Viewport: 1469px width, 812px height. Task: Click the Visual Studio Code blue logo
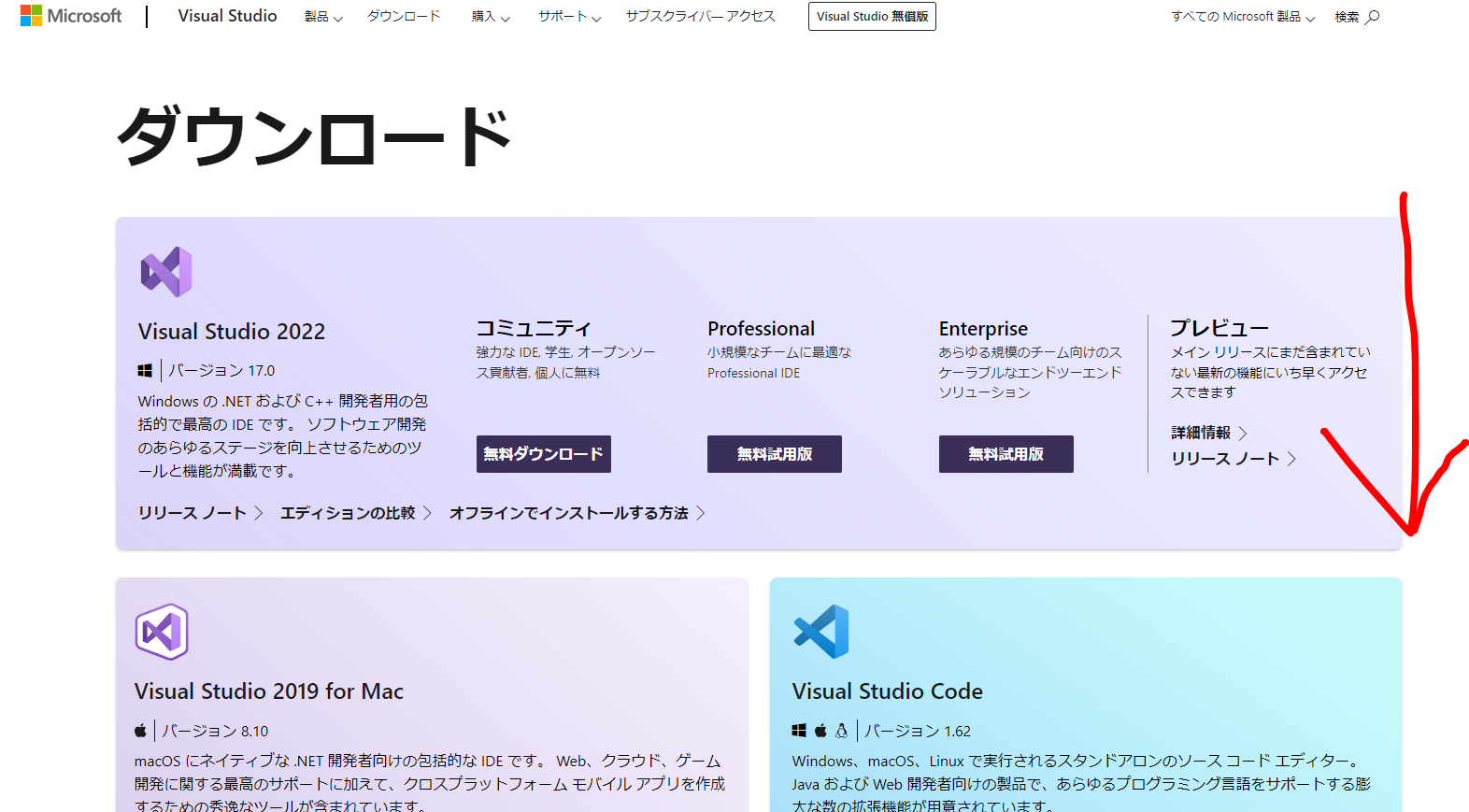[x=821, y=632]
